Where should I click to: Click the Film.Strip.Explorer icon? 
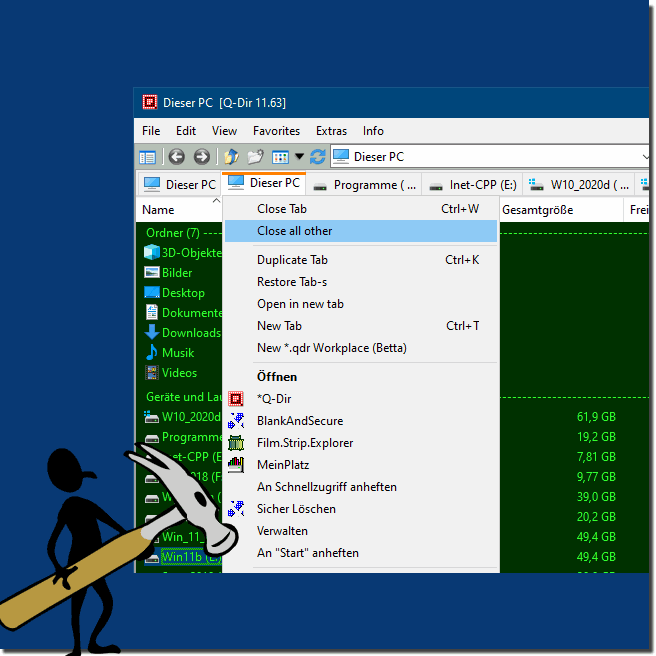pos(236,443)
